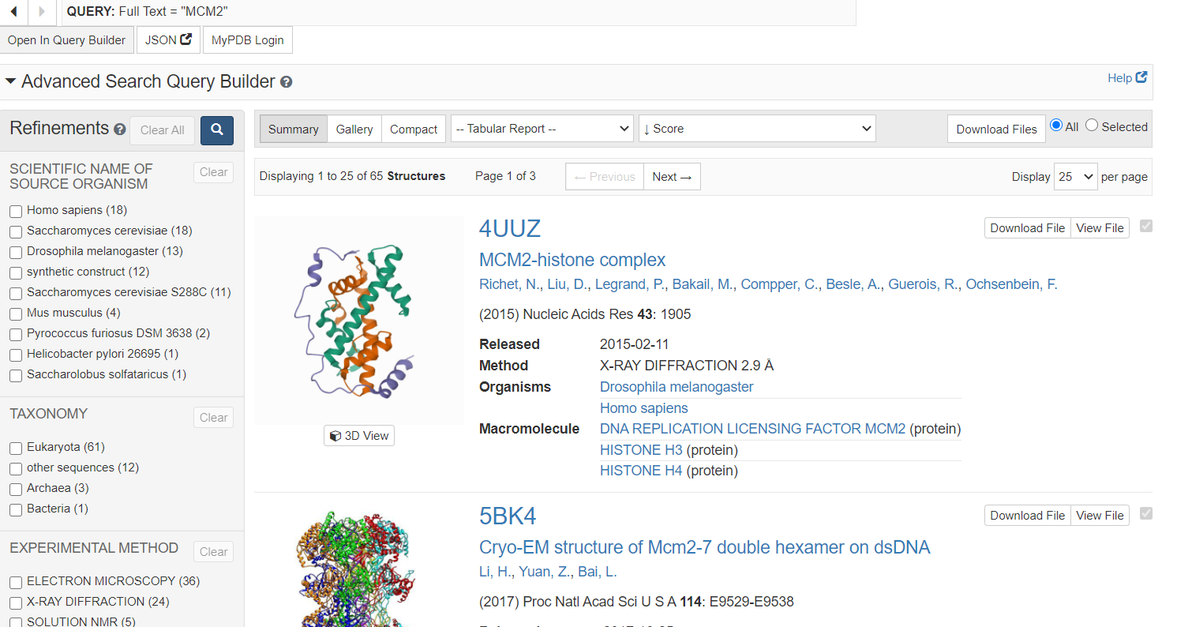This screenshot has height=627, width=1192.
Task: Open the Tabular Report dropdown
Action: (542, 129)
